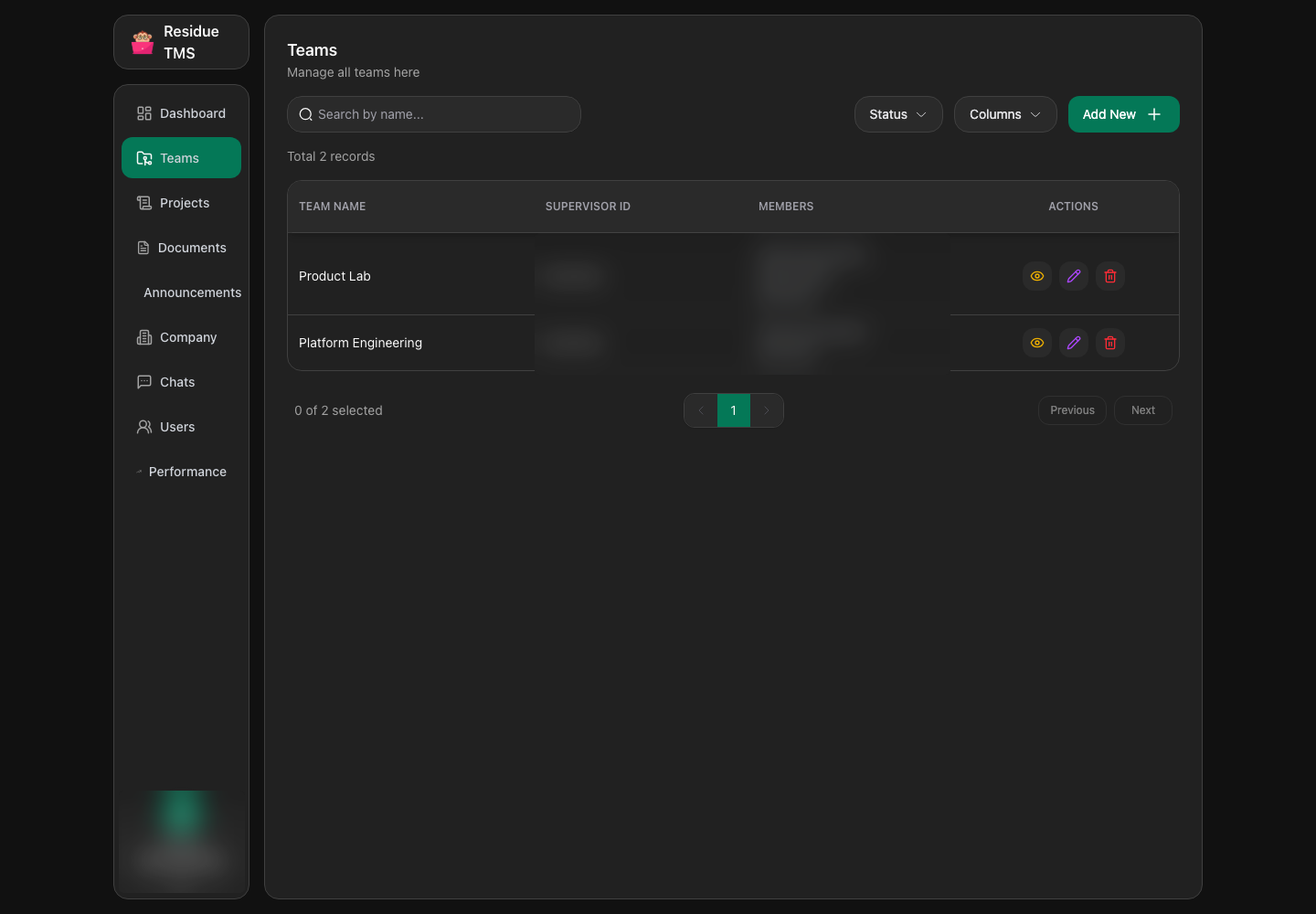Click the search magnifier icon
The image size is (1316, 914).
coord(306,114)
